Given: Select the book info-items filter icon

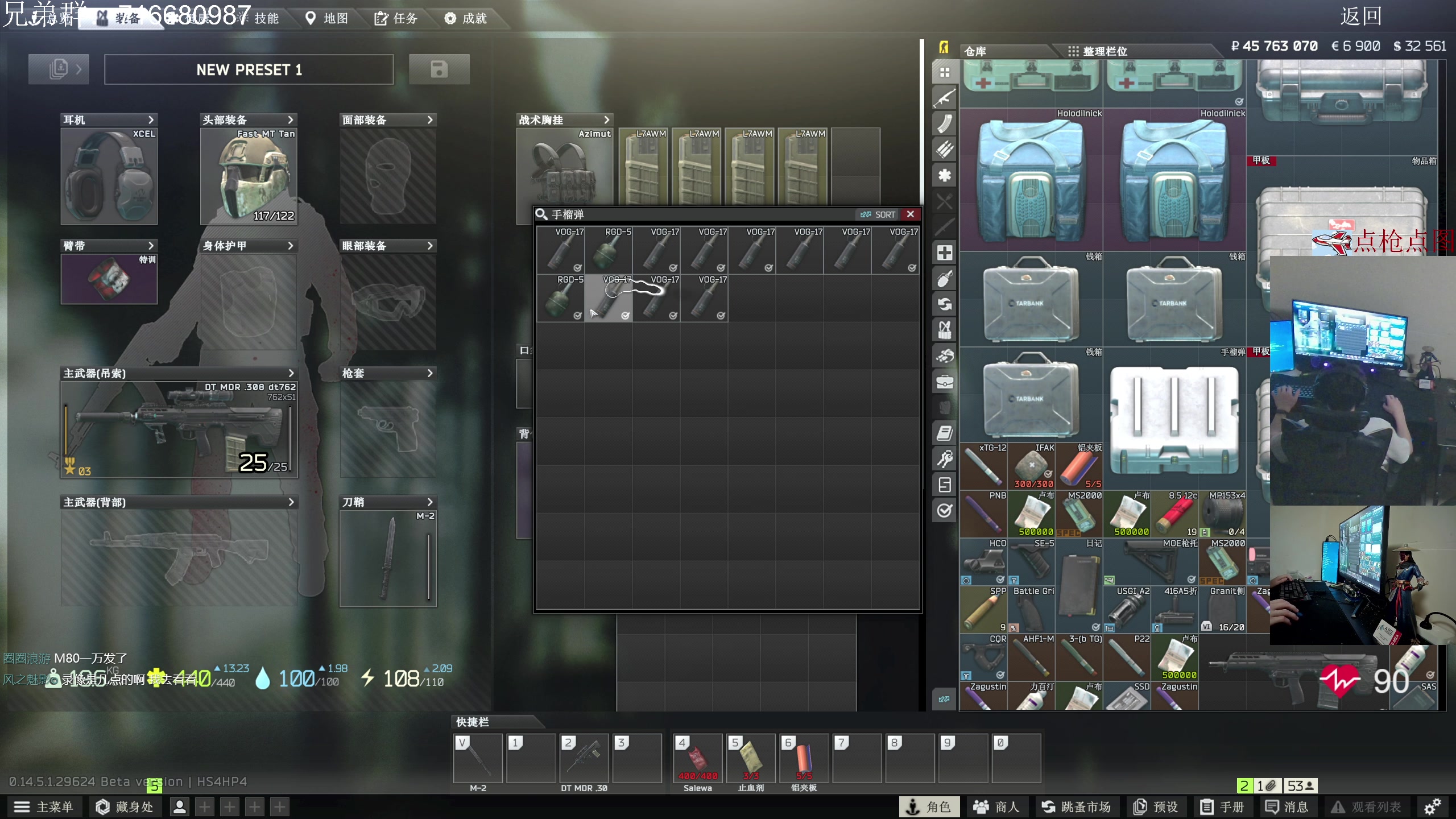Looking at the screenshot, I should pyautogui.click(x=944, y=433).
